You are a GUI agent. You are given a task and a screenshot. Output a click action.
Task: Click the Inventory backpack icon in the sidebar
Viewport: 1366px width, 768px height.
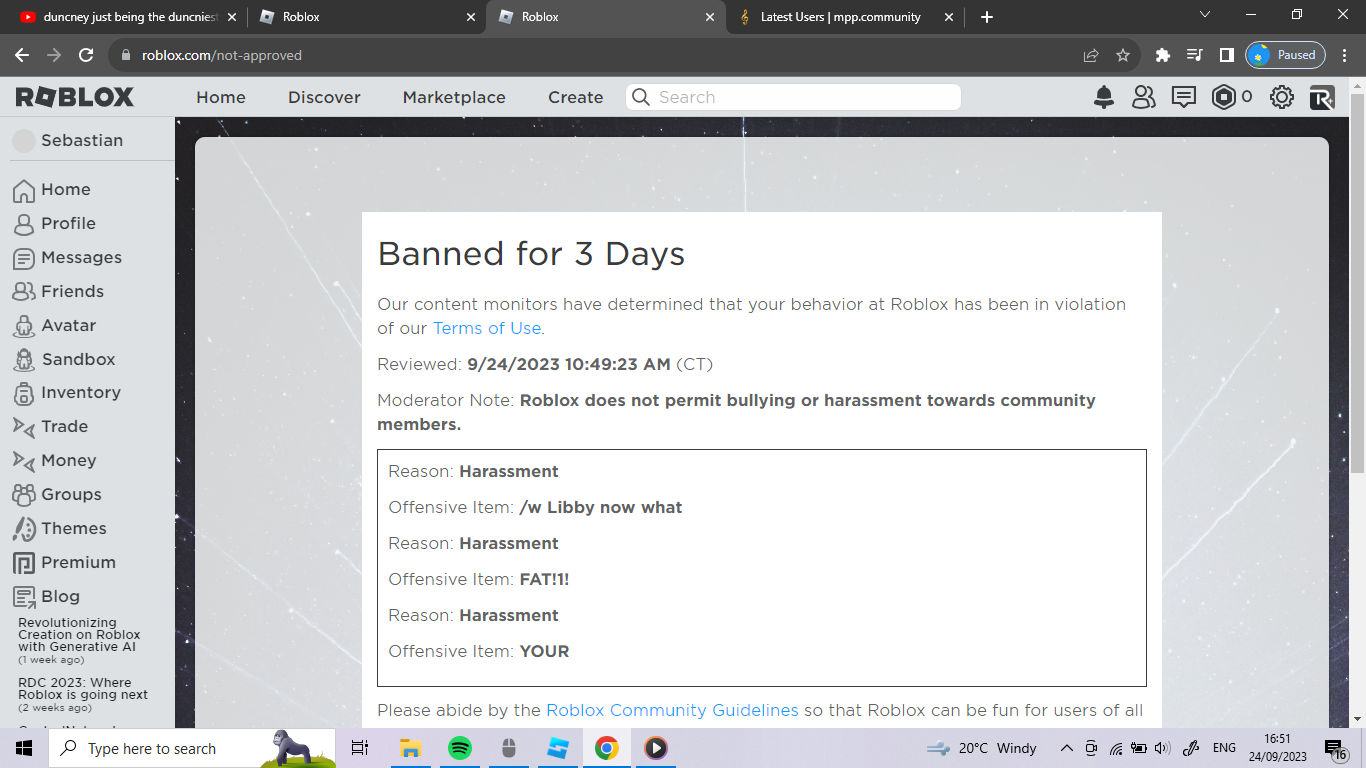click(24, 393)
